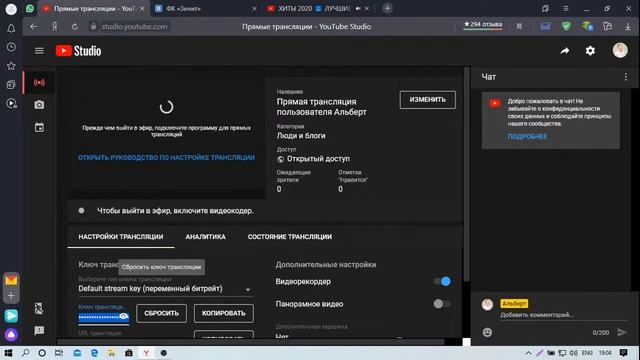Image resolution: width=640 pixels, height=360 pixels.
Task: Click the send feedback icon in sidebar
Action: tap(39, 330)
